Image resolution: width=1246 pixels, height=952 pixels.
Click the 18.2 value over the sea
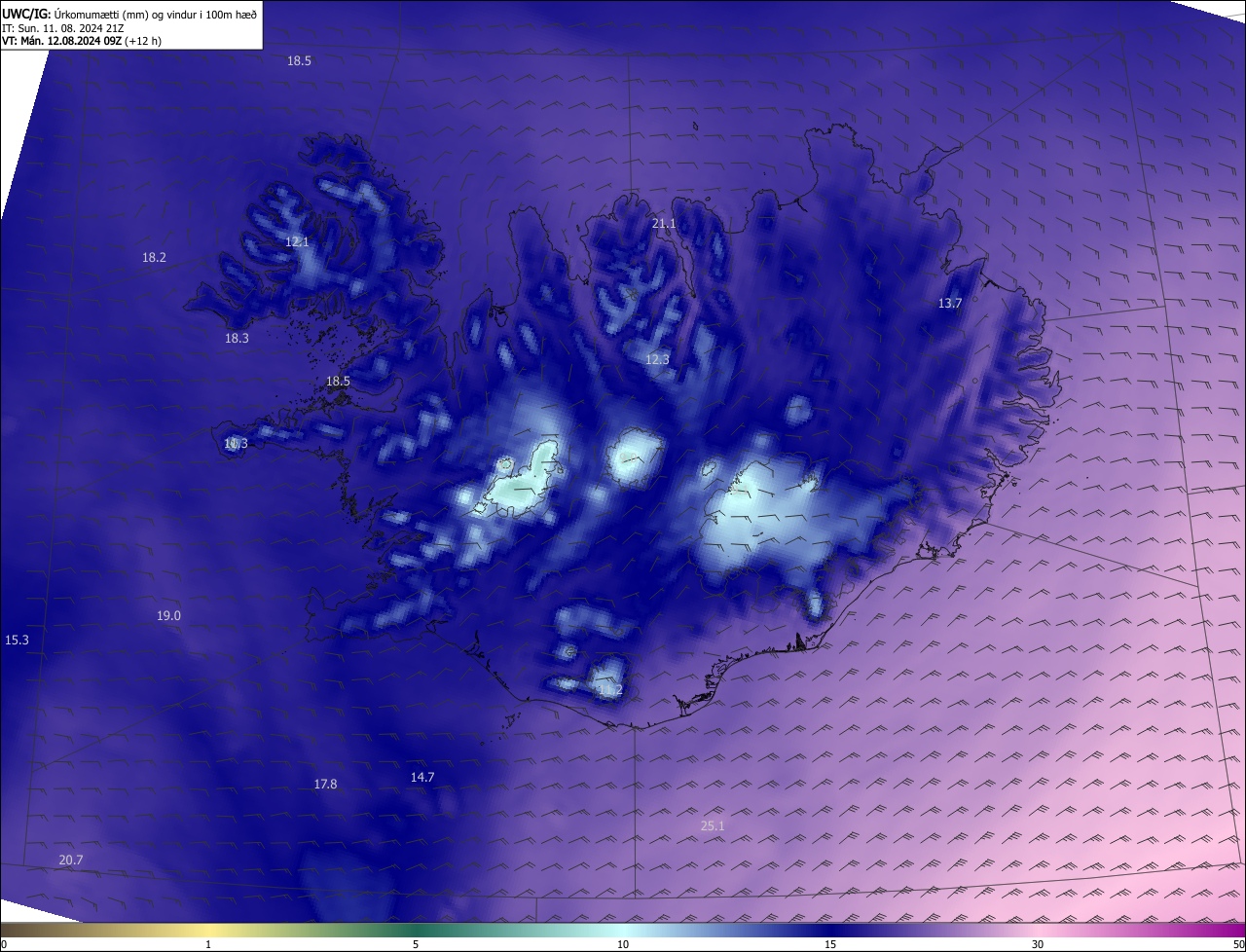tap(154, 258)
